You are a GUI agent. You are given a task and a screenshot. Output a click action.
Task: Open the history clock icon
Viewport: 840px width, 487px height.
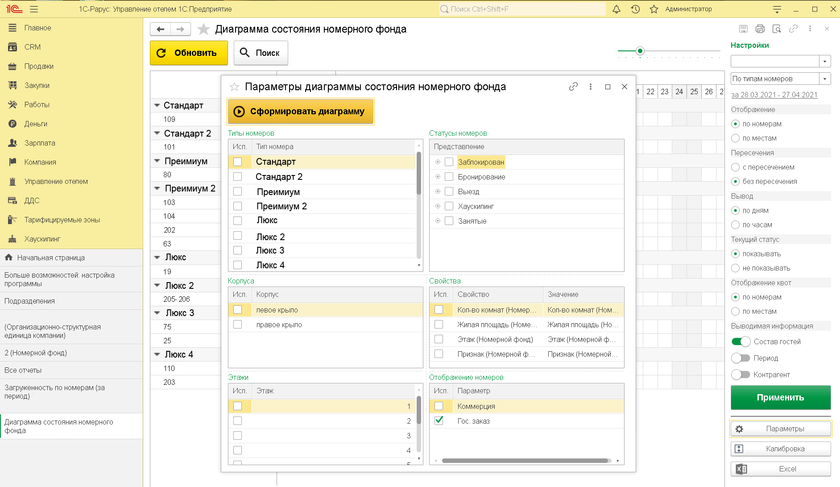pyautogui.click(x=636, y=8)
